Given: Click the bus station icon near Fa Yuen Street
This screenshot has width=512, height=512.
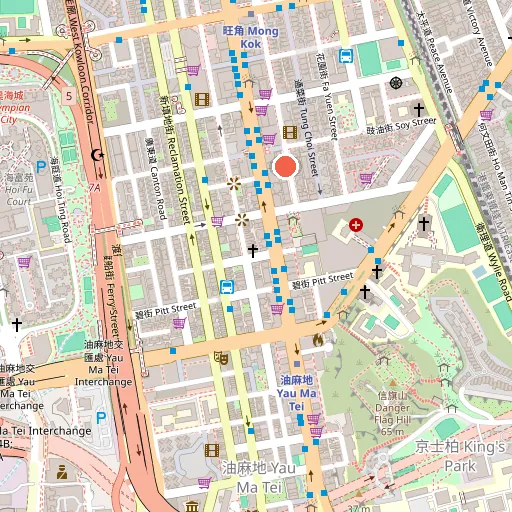Looking at the screenshot, I should [346, 56].
